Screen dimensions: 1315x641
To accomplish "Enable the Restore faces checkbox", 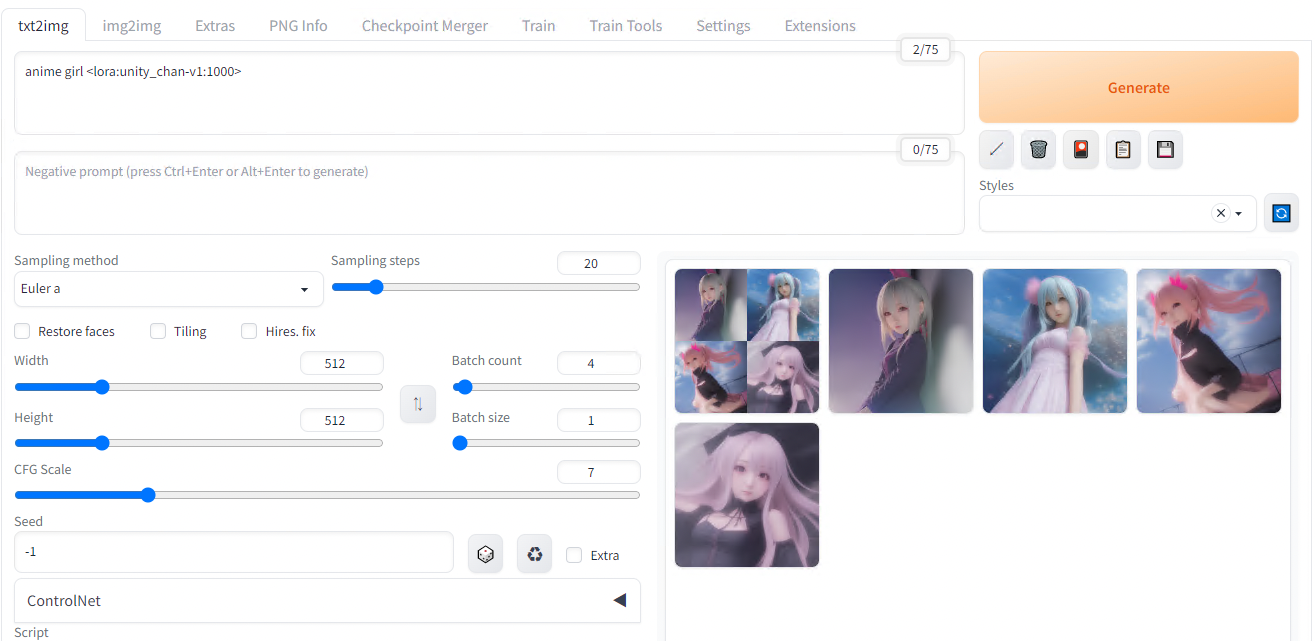I will tap(22, 331).
